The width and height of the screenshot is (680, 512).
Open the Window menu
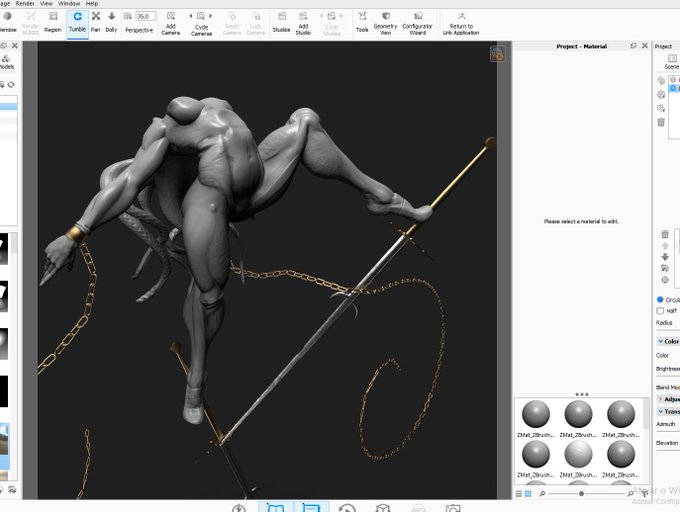point(69,3)
